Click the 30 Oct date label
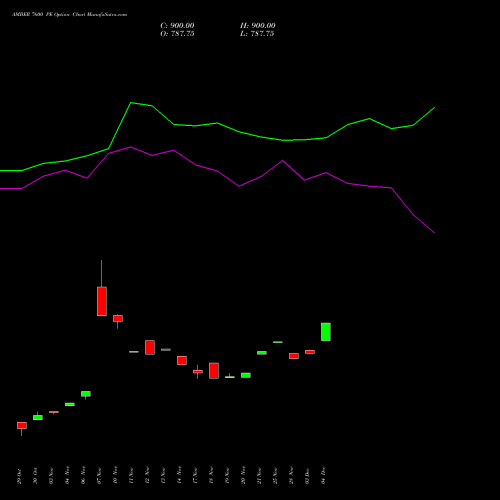500x500 pixels. [x=35, y=476]
